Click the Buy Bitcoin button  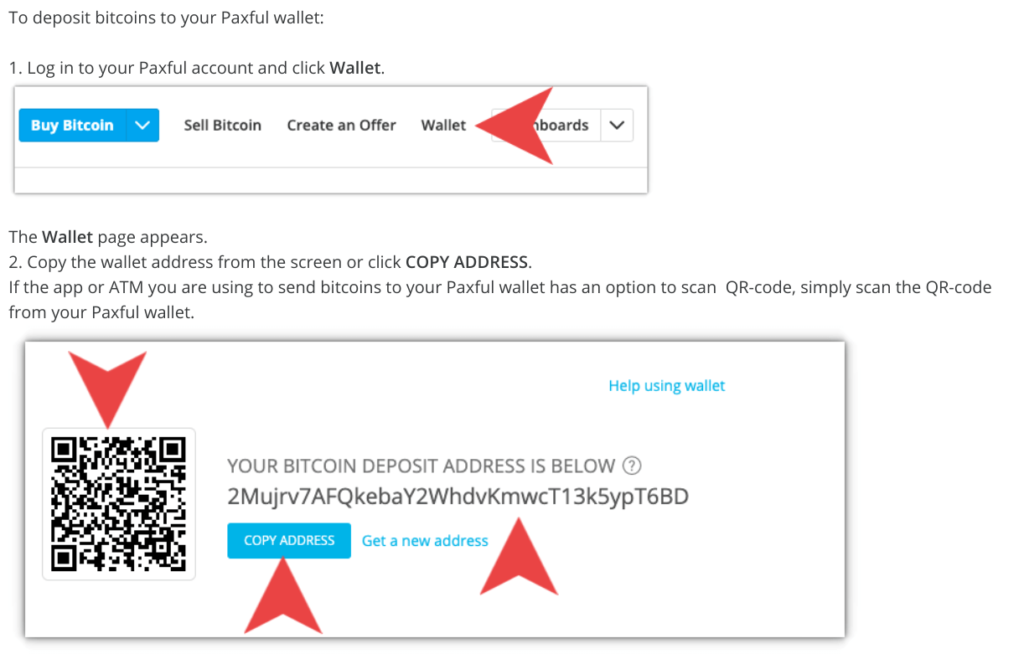click(72, 125)
